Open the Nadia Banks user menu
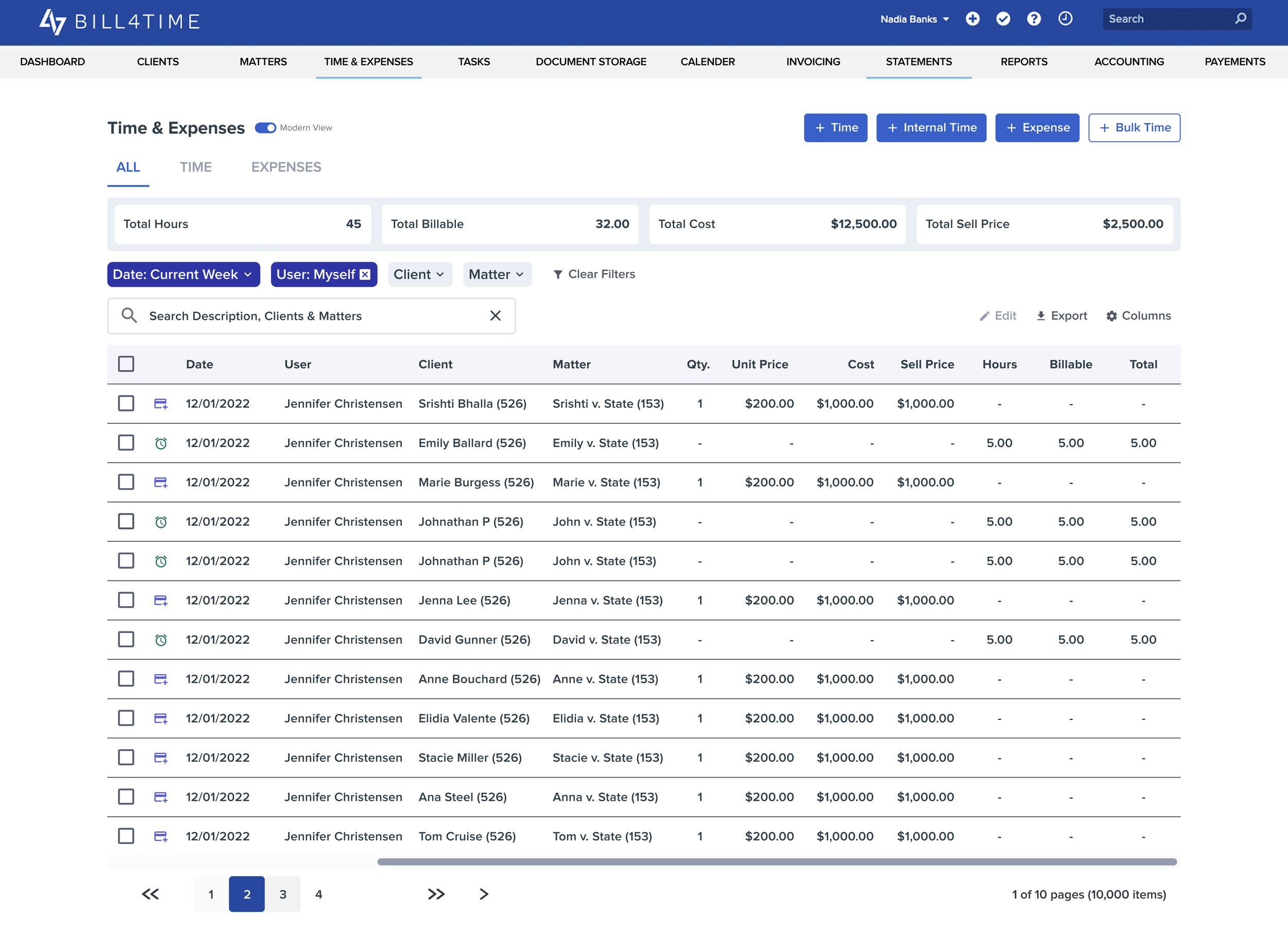 coord(914,19)
